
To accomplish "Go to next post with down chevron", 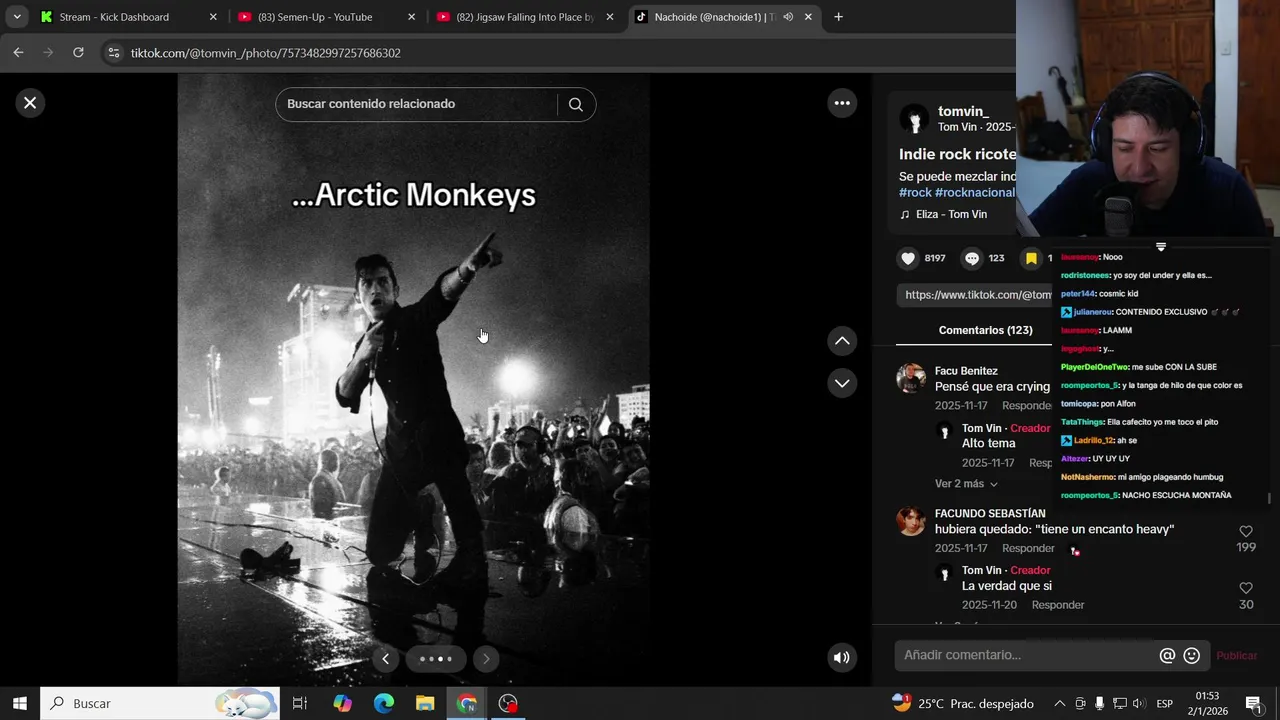I will pyautogui.click(x=842, y=383).
